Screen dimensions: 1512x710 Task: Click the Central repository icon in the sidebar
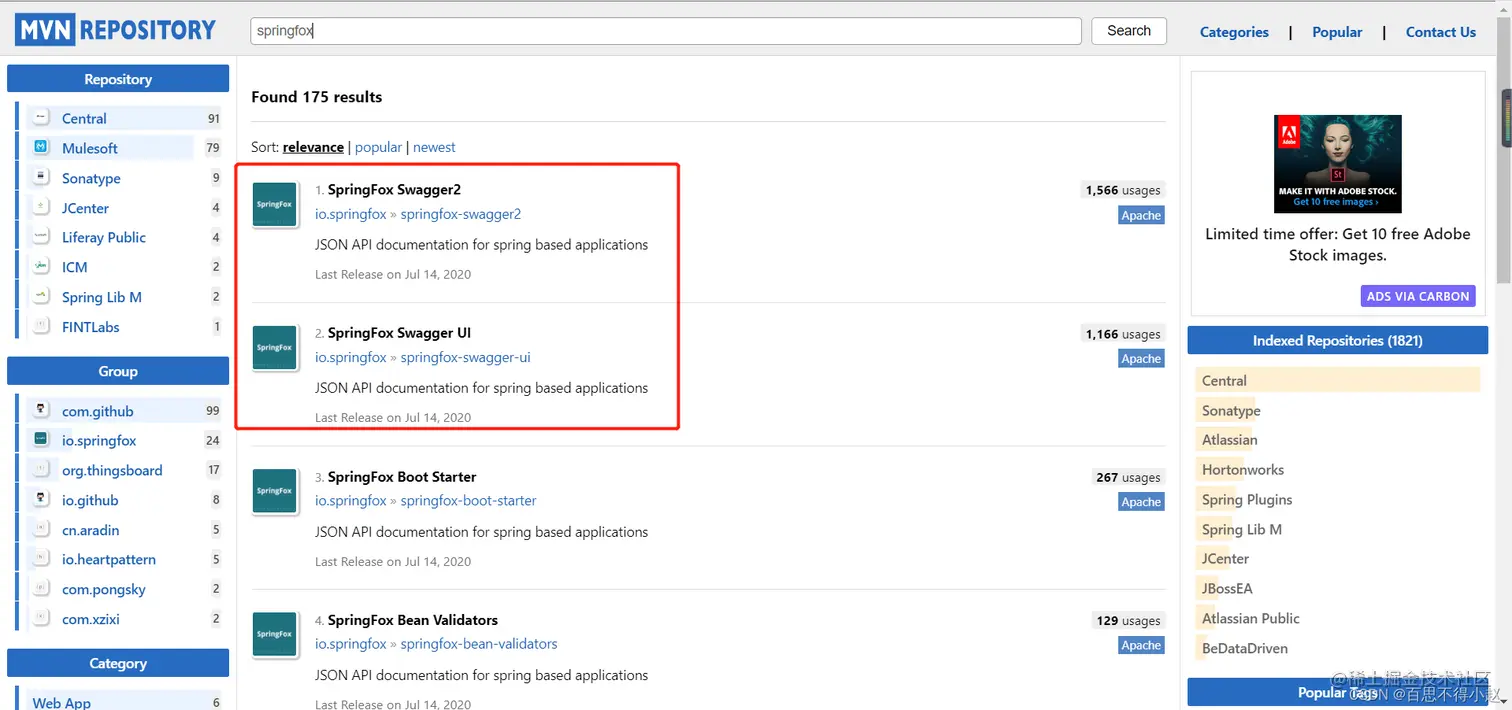pyautogui.click(x=41, y=118)
